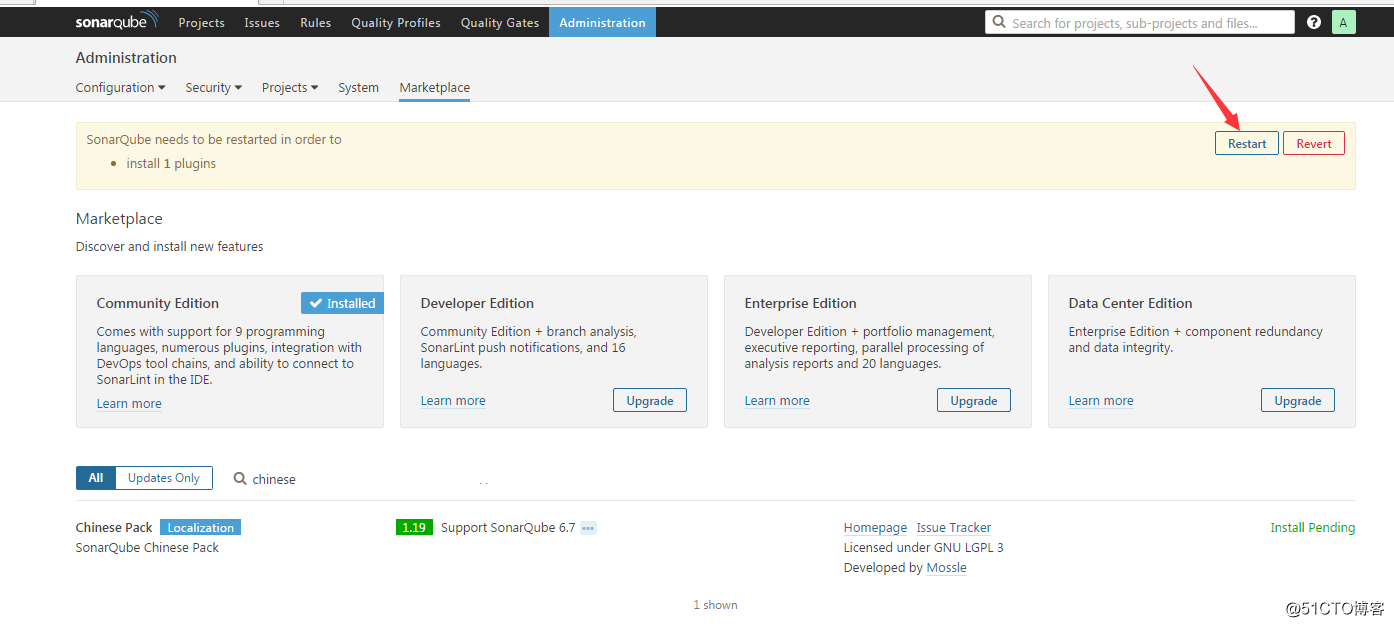Open Quality Gates
The width and height of the screenshot is (1394, 627).
500,22
